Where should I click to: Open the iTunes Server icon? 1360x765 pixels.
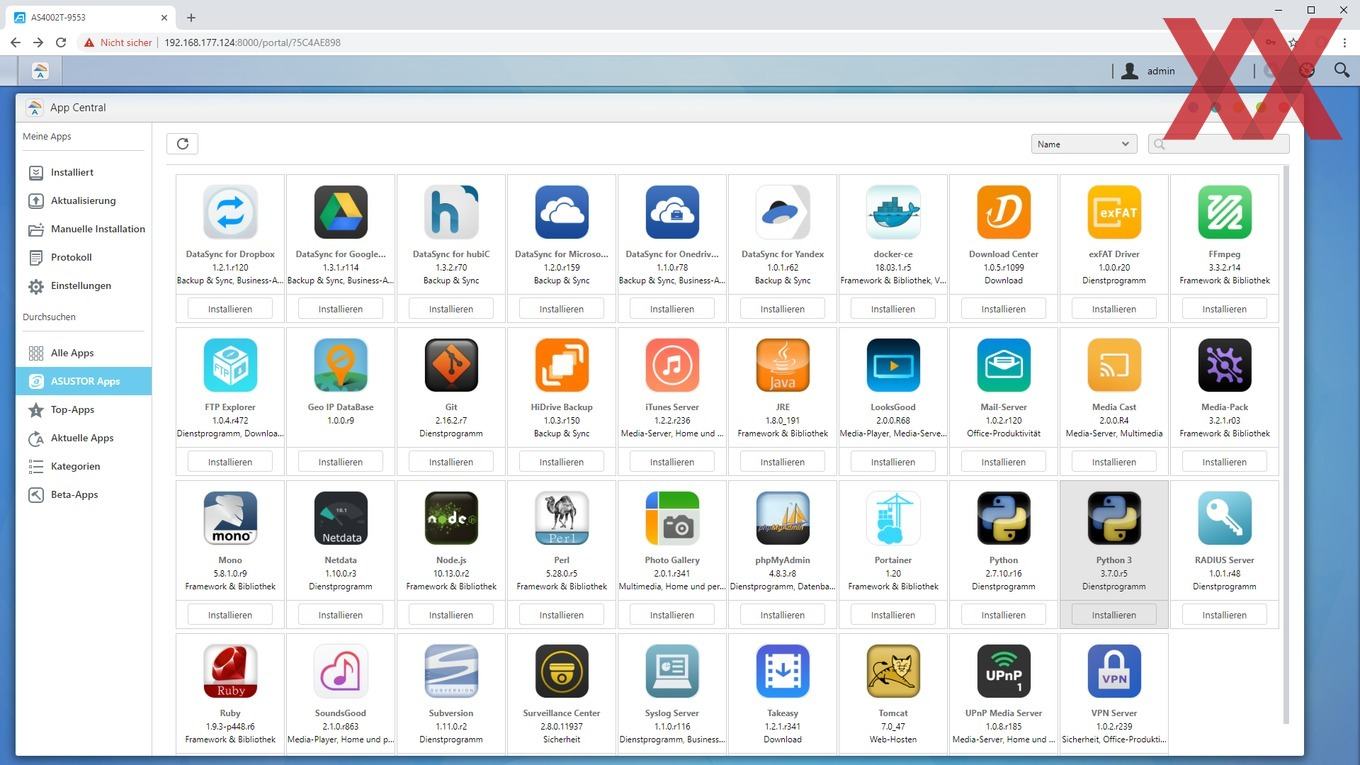[672, 365]
